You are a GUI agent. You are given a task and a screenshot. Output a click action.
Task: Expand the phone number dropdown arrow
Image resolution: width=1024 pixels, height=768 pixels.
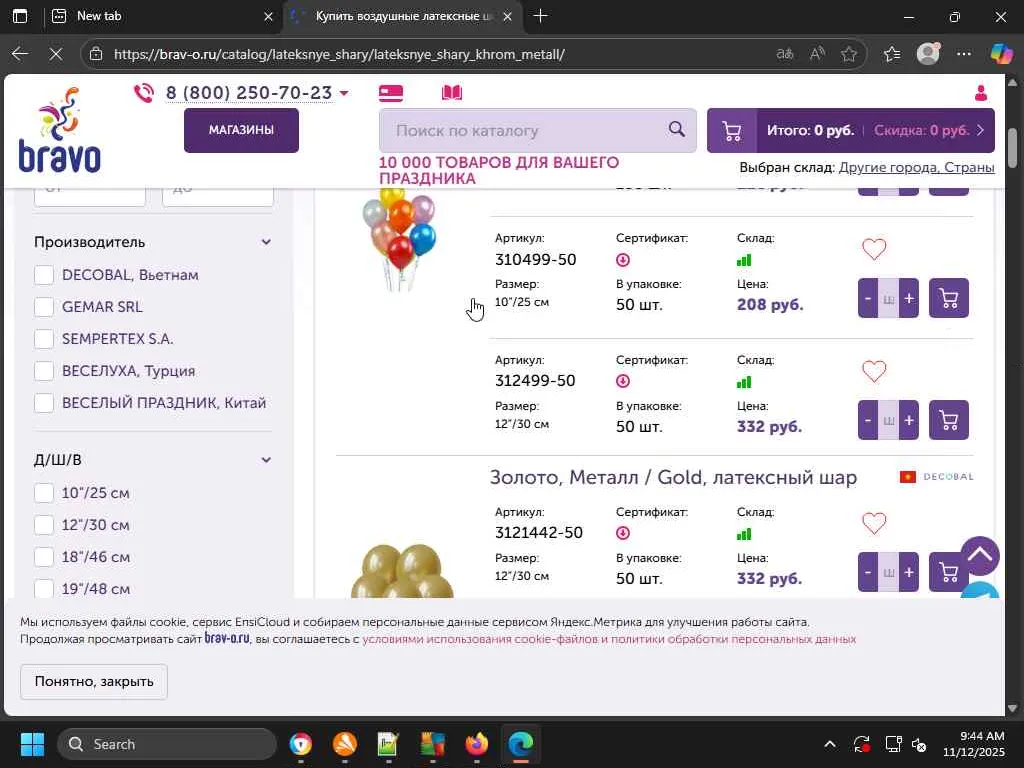344,93
